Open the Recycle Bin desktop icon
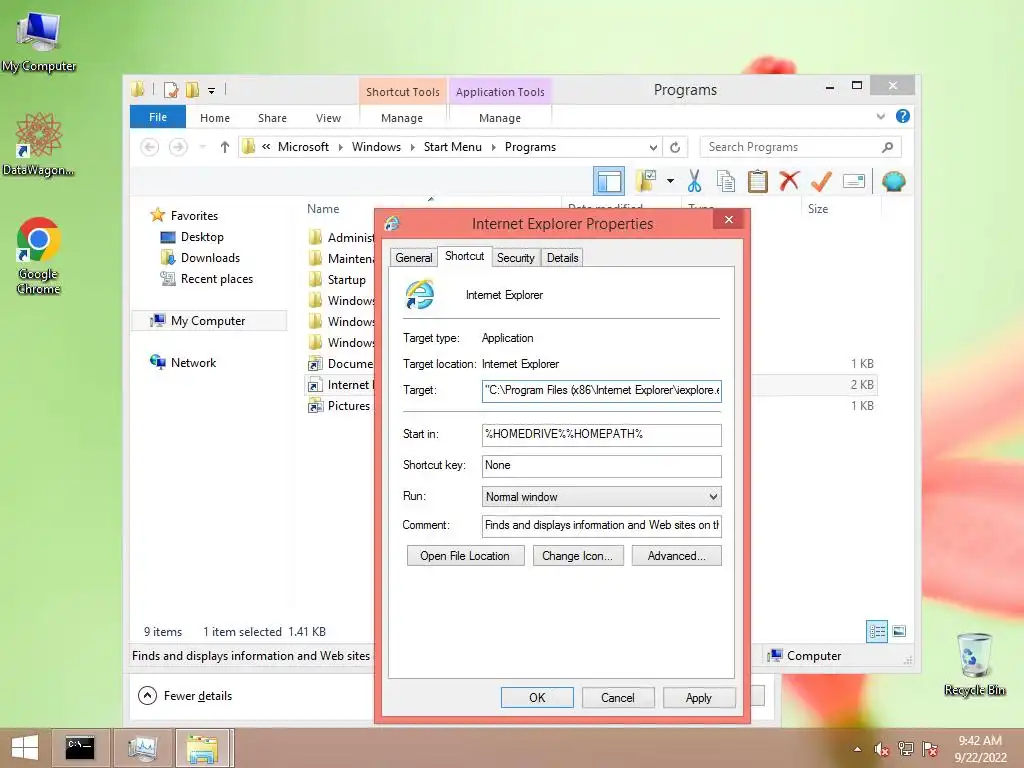 (974, 664)
